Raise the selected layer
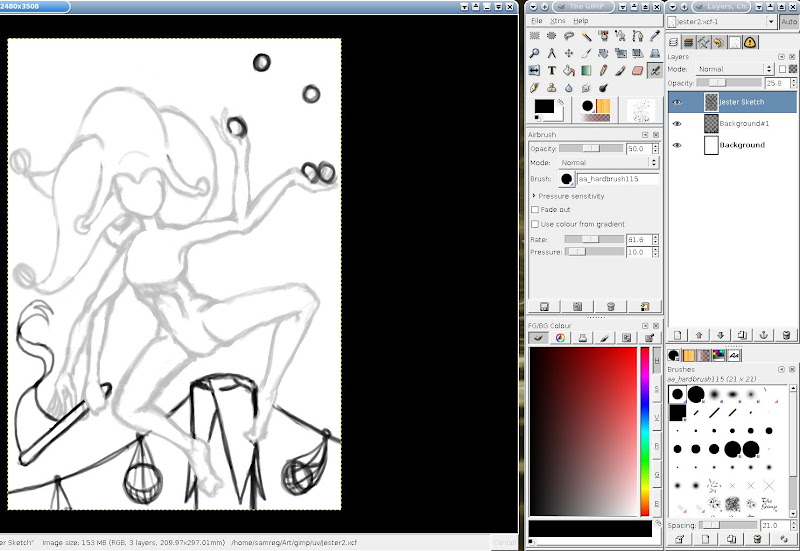 pyautogui.click(x=699, y=335)
